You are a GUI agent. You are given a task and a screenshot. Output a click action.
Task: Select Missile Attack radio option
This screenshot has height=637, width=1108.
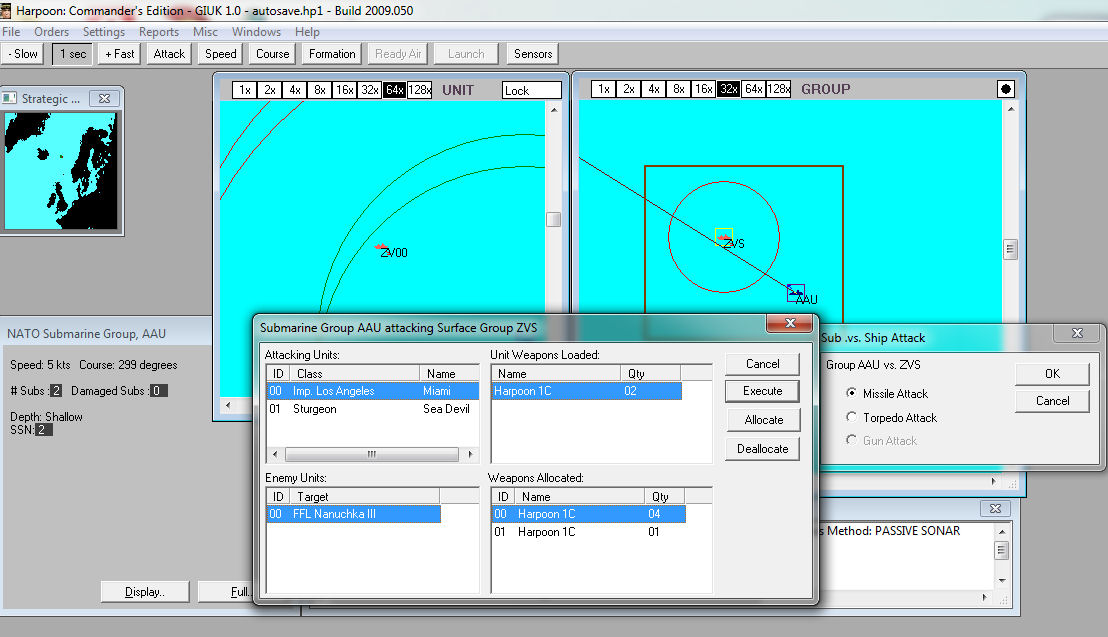click(x=851, y=393)
